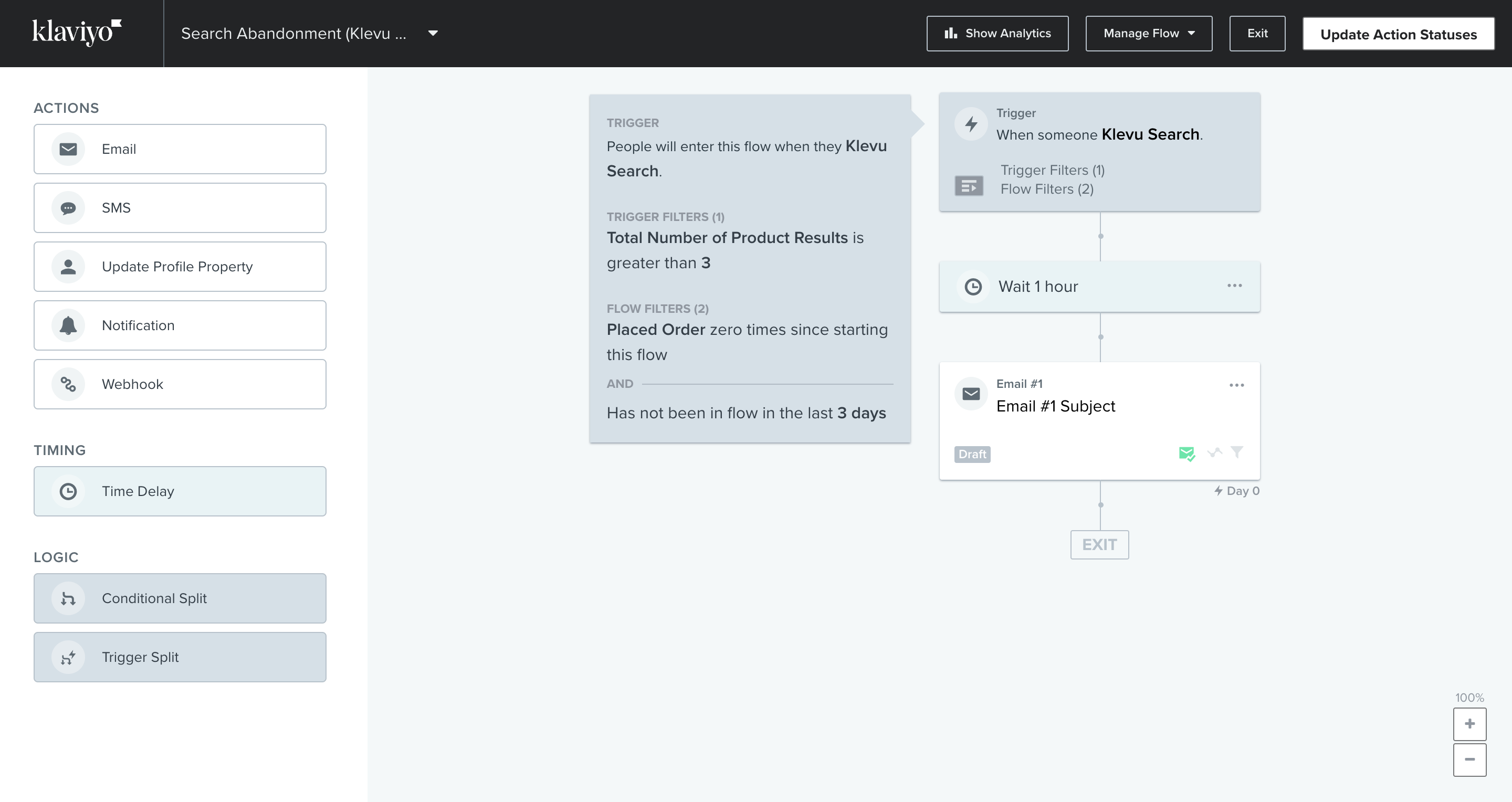This screenshot has height=802, width=1512.
Task: Click the Email #1 envelope icon
Action: point(971,394)
